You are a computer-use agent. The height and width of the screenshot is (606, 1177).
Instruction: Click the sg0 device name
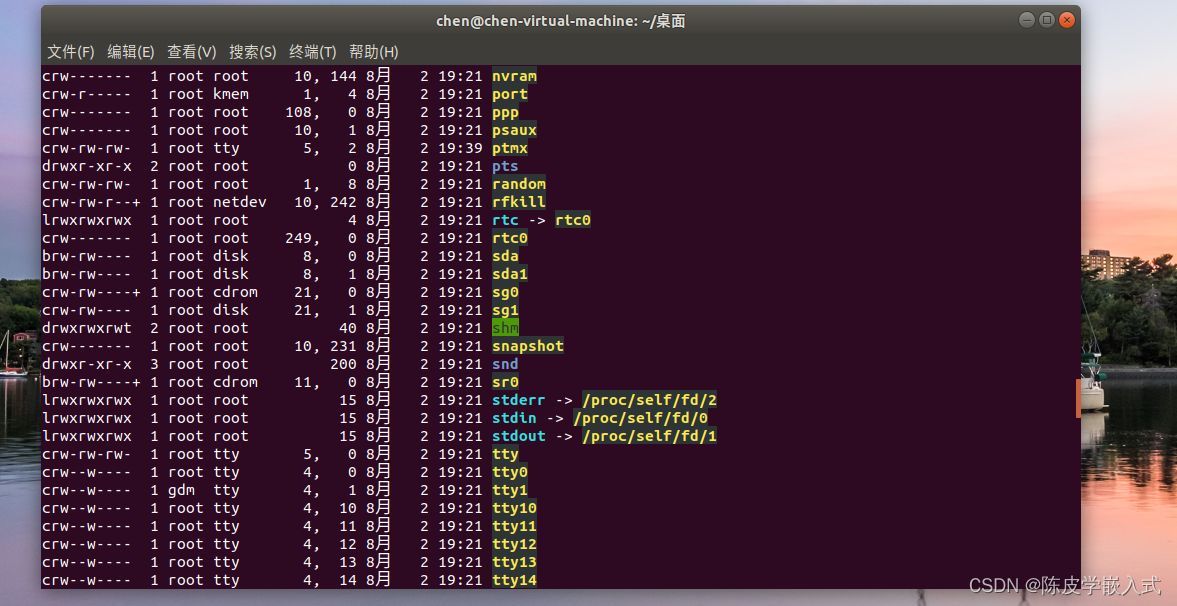[505, 292]
